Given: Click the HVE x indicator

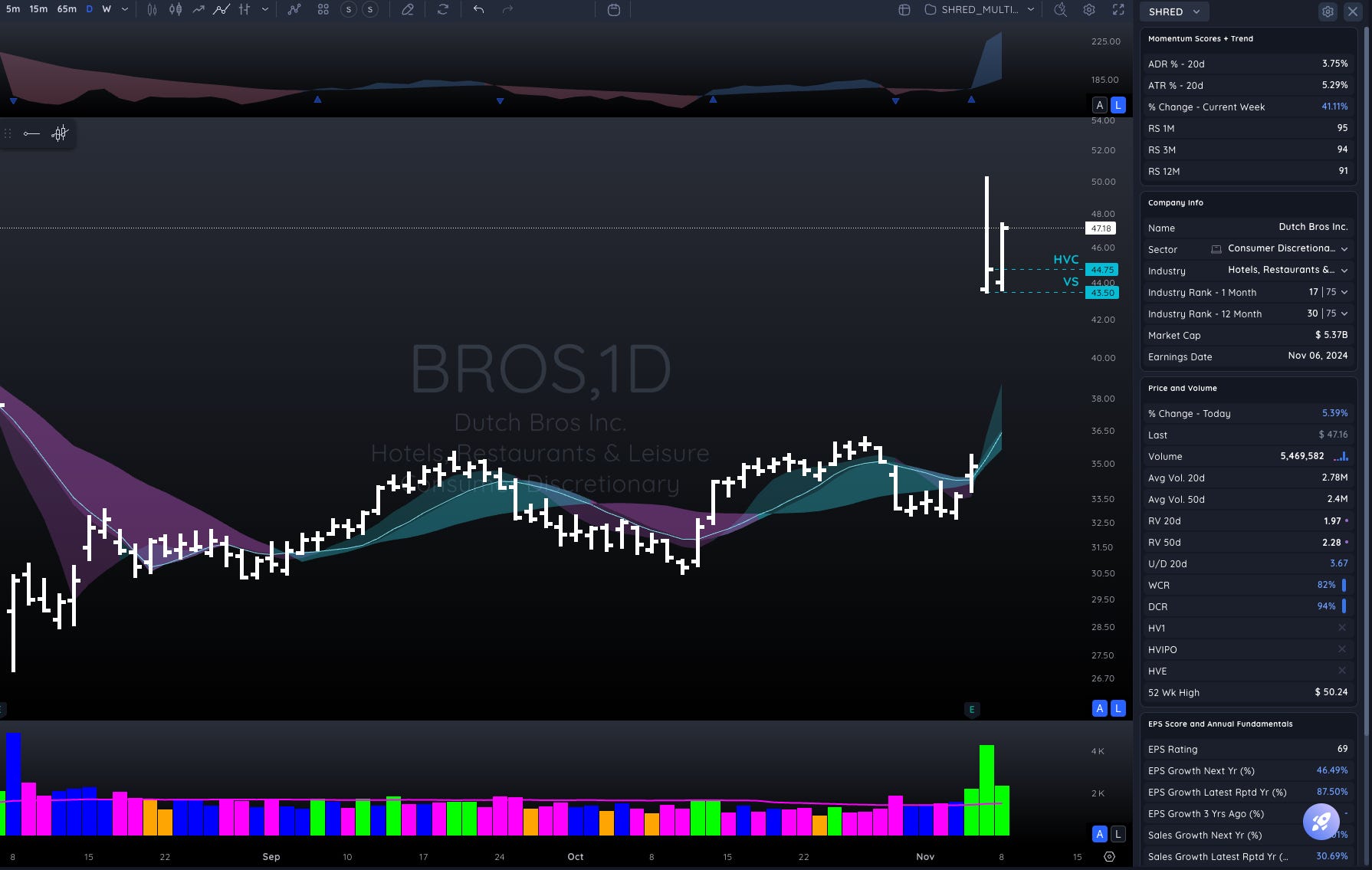Looking at the screenshot, I should point(1342,671).
